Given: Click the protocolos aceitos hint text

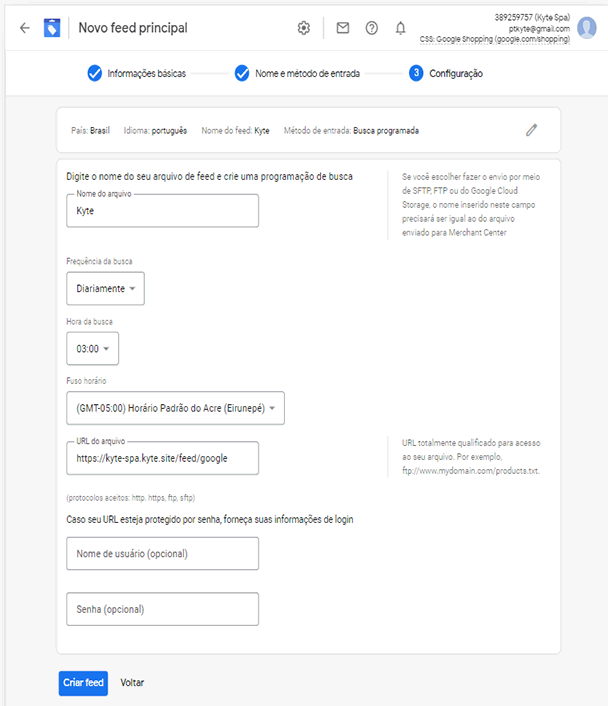Looking at the screenshot, I should tap(131, 498).
